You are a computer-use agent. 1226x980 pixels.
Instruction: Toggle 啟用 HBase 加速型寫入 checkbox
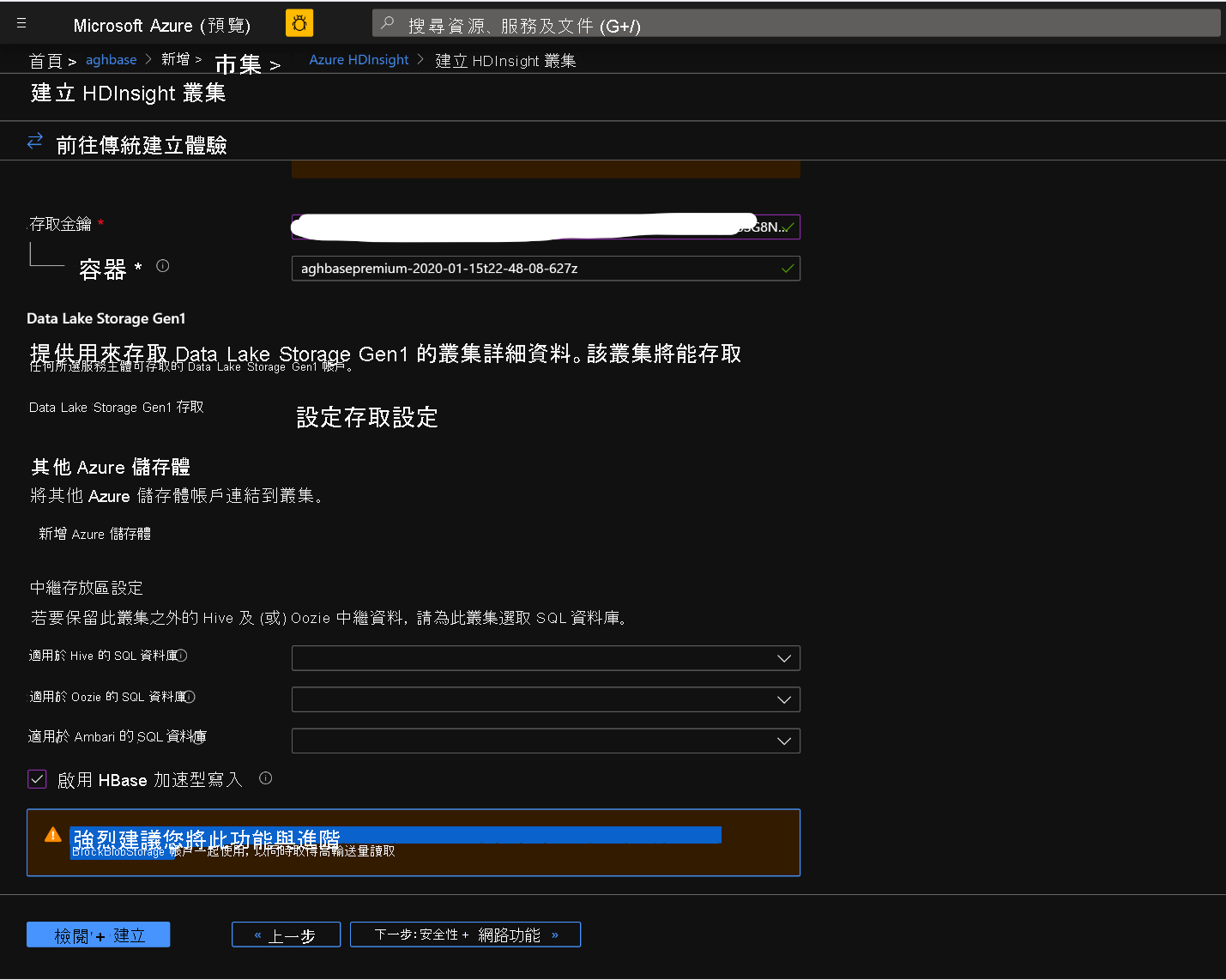[x=37, y=779]
